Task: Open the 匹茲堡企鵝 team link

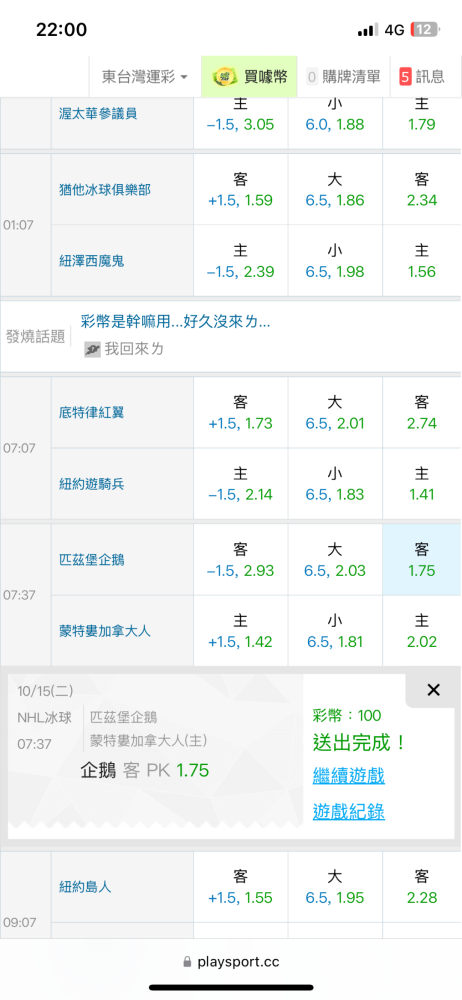Action: pyautogui.click(x=92, y=560)
